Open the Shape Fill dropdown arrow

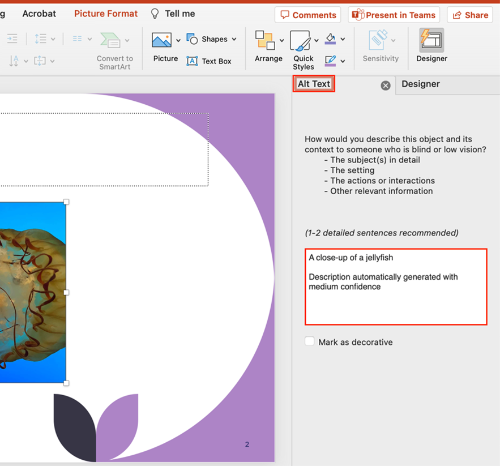[343, 39]
